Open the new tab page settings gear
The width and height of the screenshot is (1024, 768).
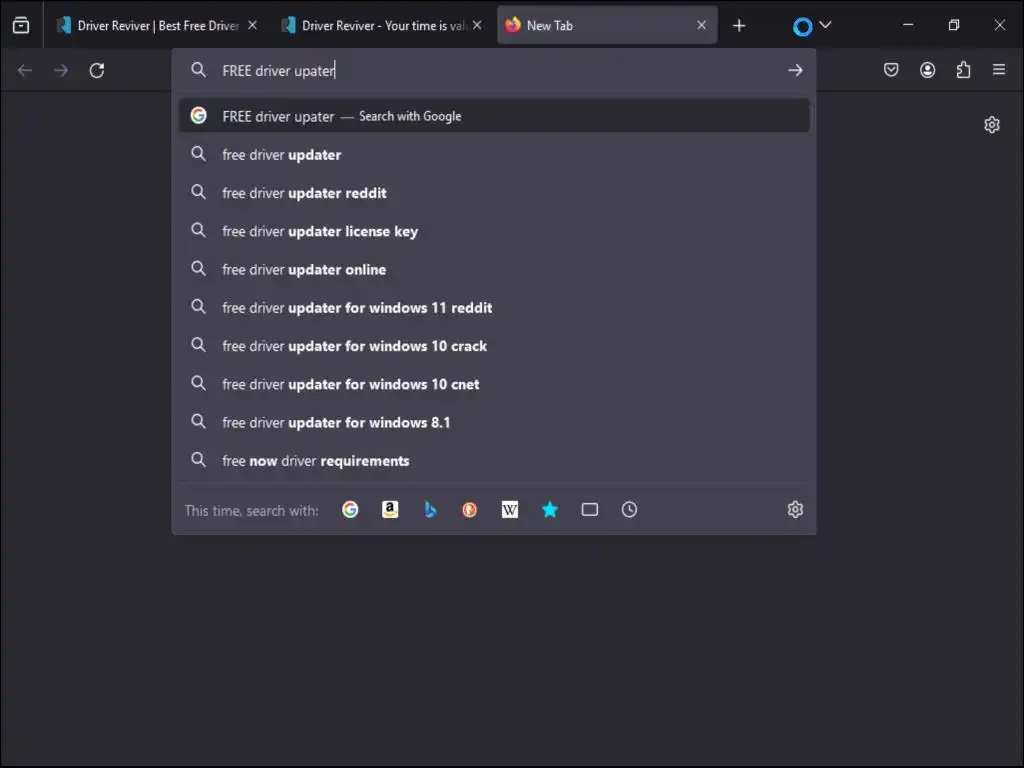pyautogui.click(x=991, y=125)
